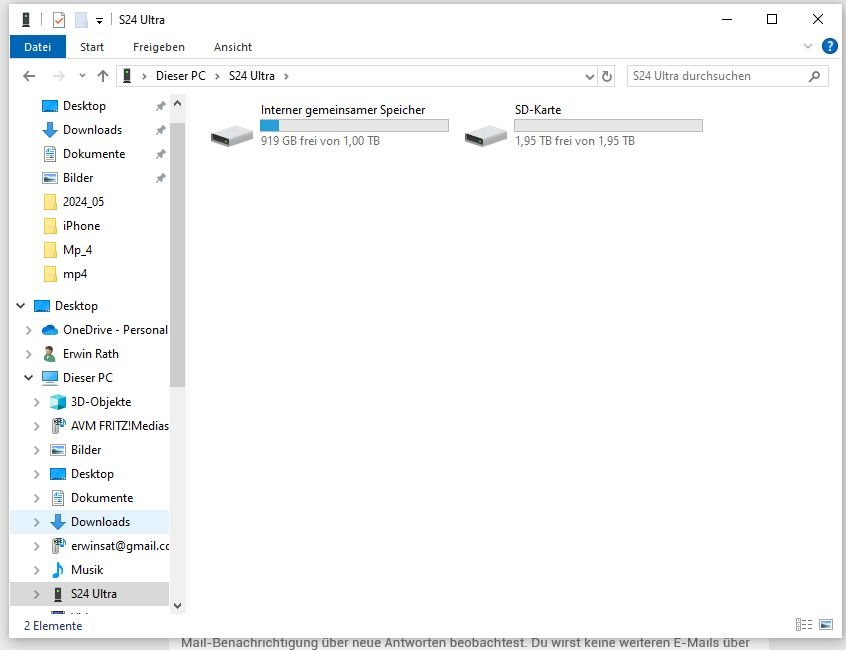Open pinned Bilder in quick access

[78, 178]
